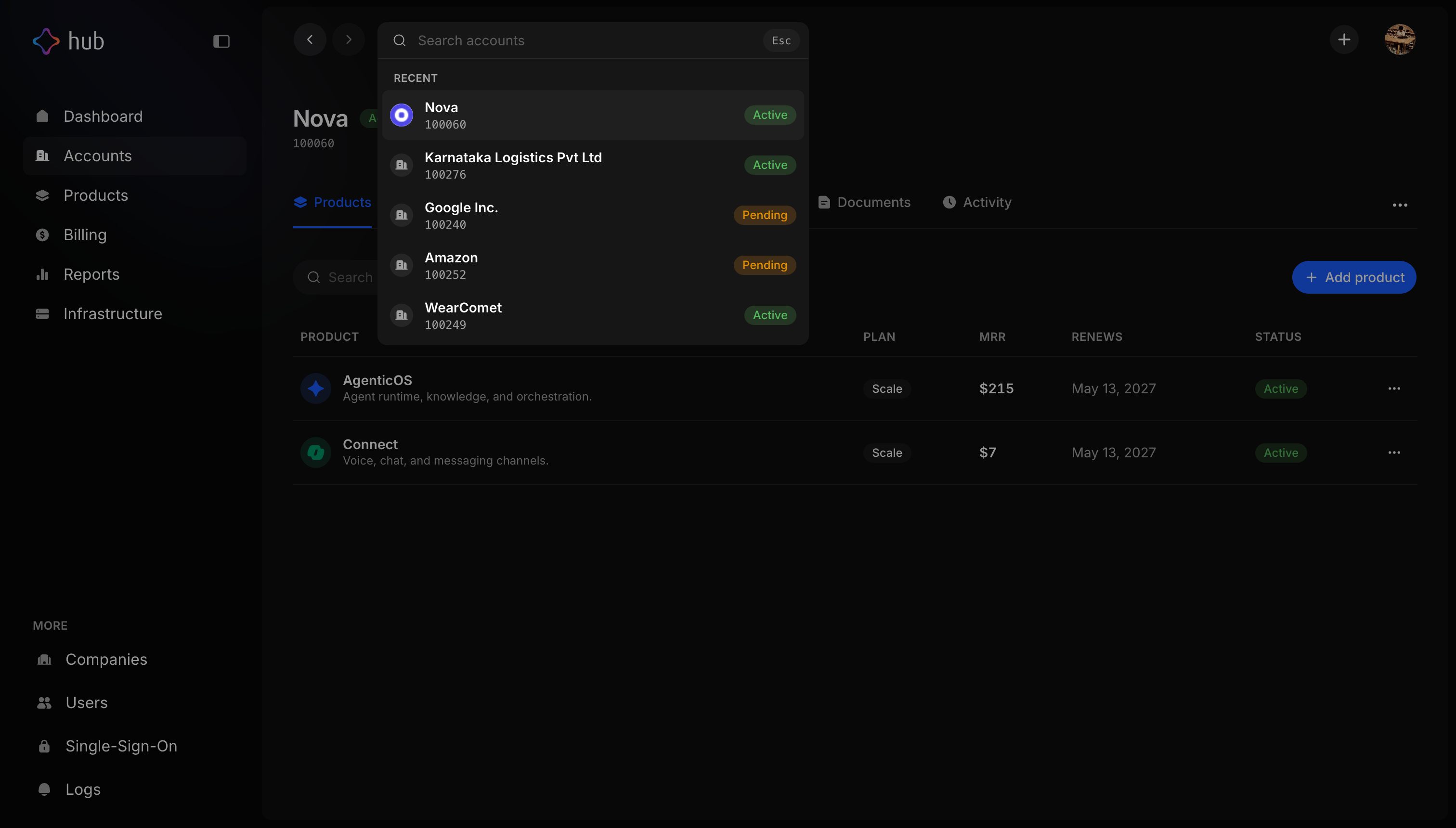The width and height of the screenshot is (1456, 828).
Task: Click the Pending badge for Google Inc.
Action: [x=765, y=216]
